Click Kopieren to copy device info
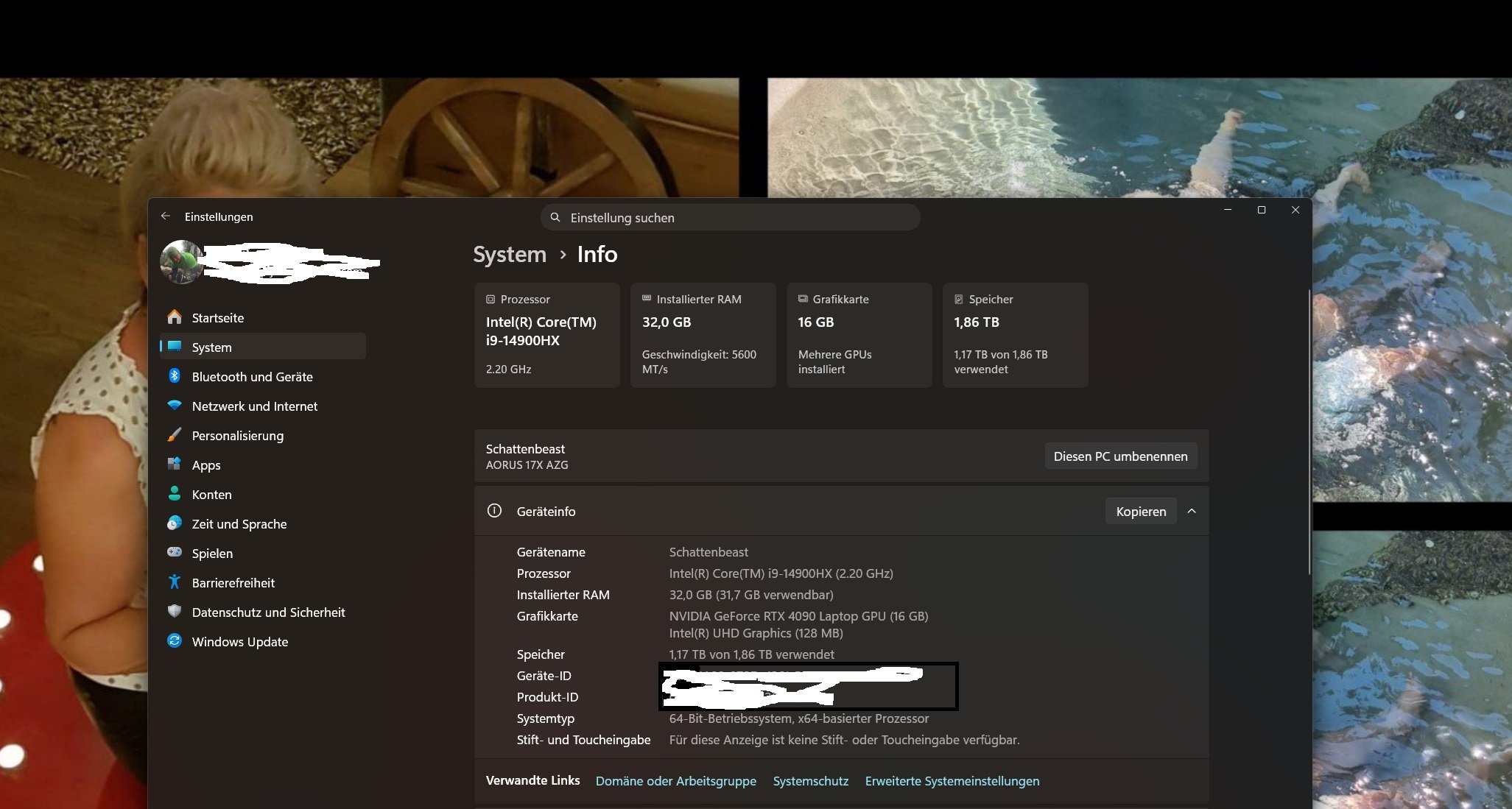 [x=1141, y=511]
